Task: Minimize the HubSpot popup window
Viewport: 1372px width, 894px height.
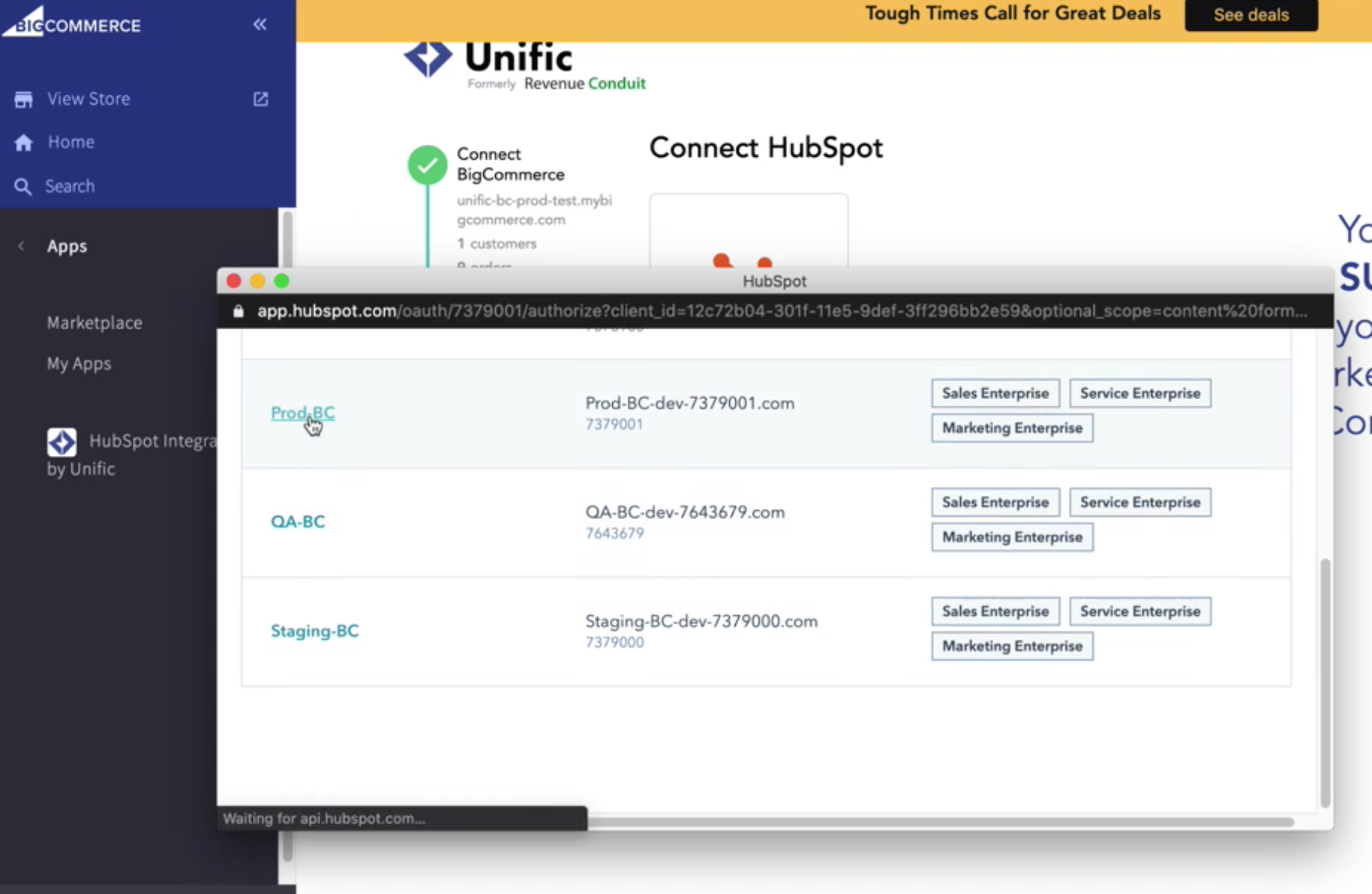Action: 257,281
